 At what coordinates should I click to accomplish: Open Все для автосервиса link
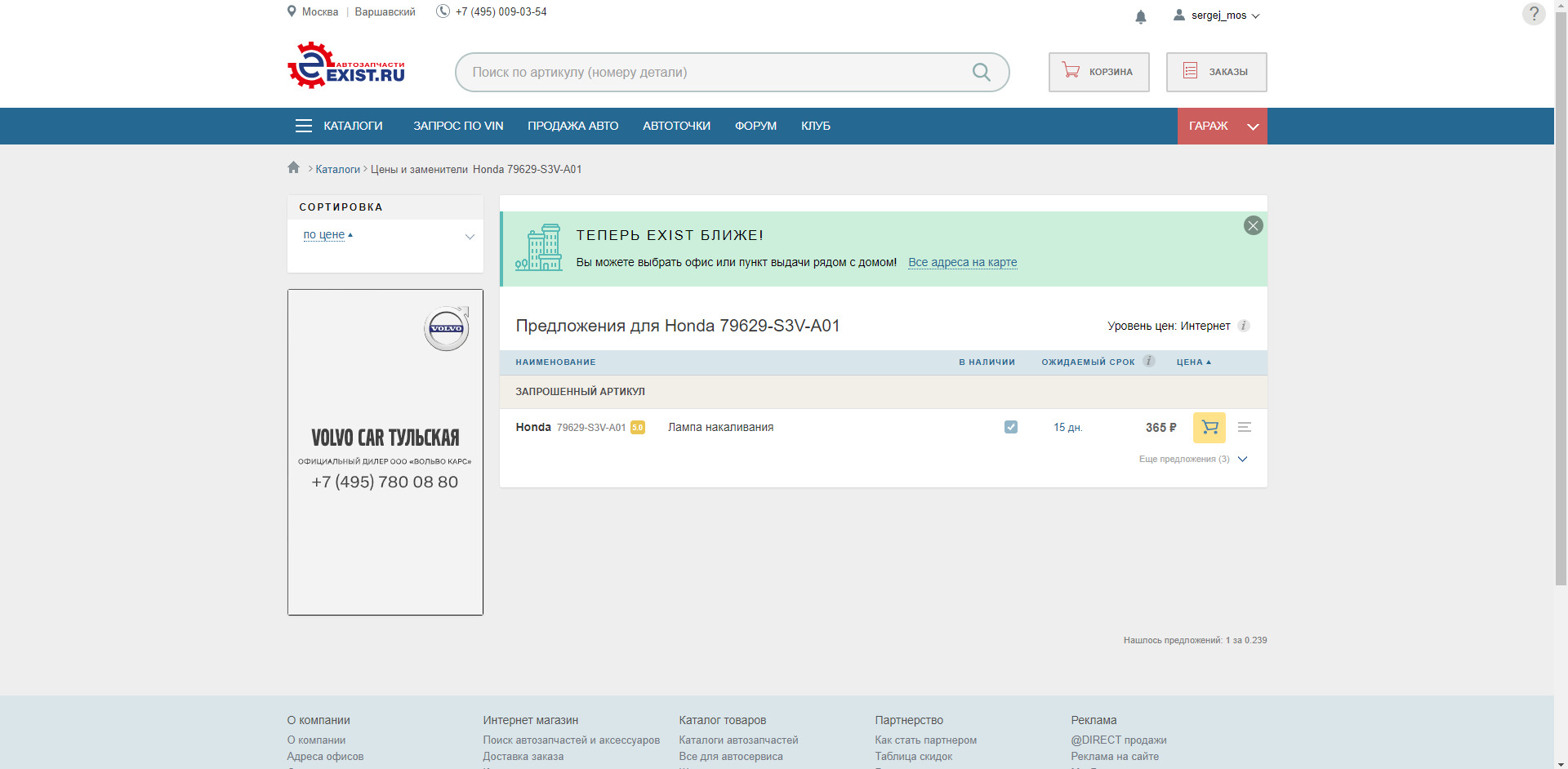730,756
